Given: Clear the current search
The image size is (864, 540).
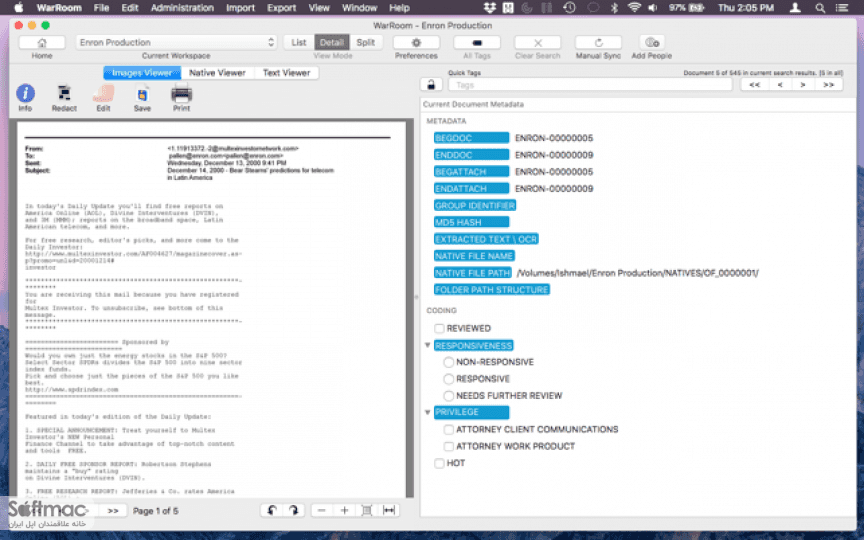Looking at the screenshot, I should (537, 42).
